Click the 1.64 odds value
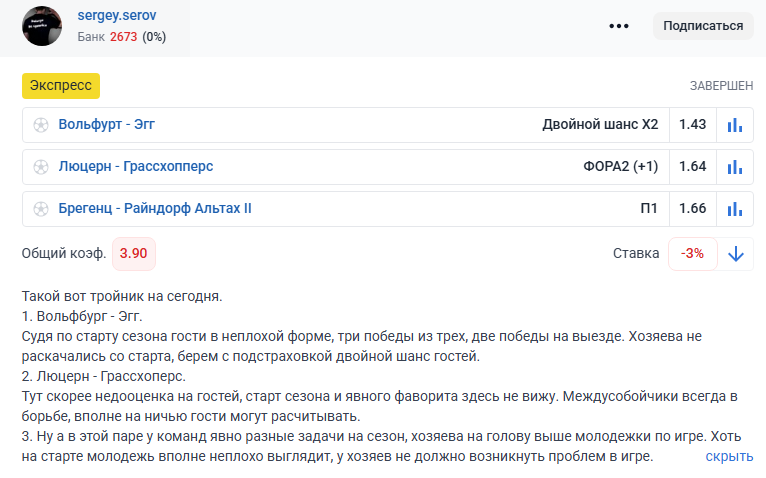The image size is (766, 478). tap(692, 167)
